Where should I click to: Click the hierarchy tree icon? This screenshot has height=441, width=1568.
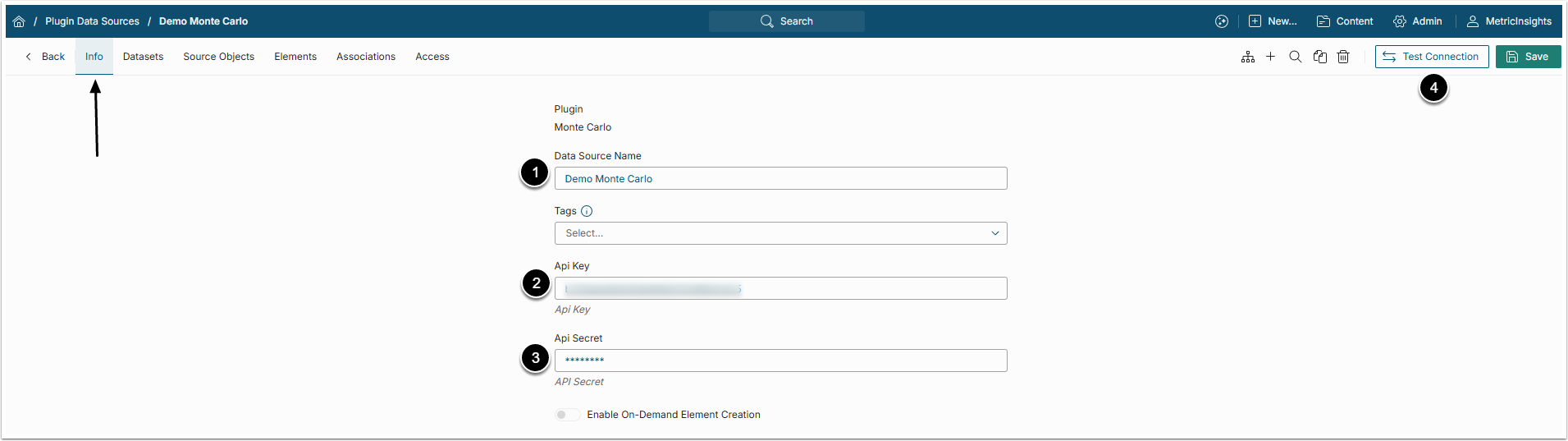(1248, 57)
